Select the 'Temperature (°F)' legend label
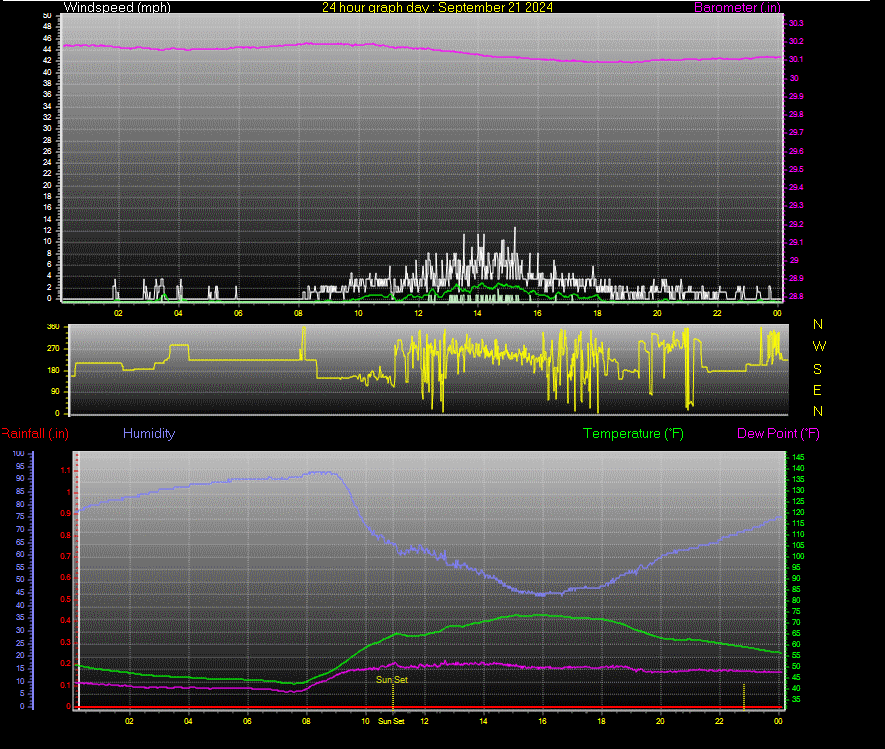The width and height of the screenshot is (885, 749). pyautogui.click(x=633, y=433)
